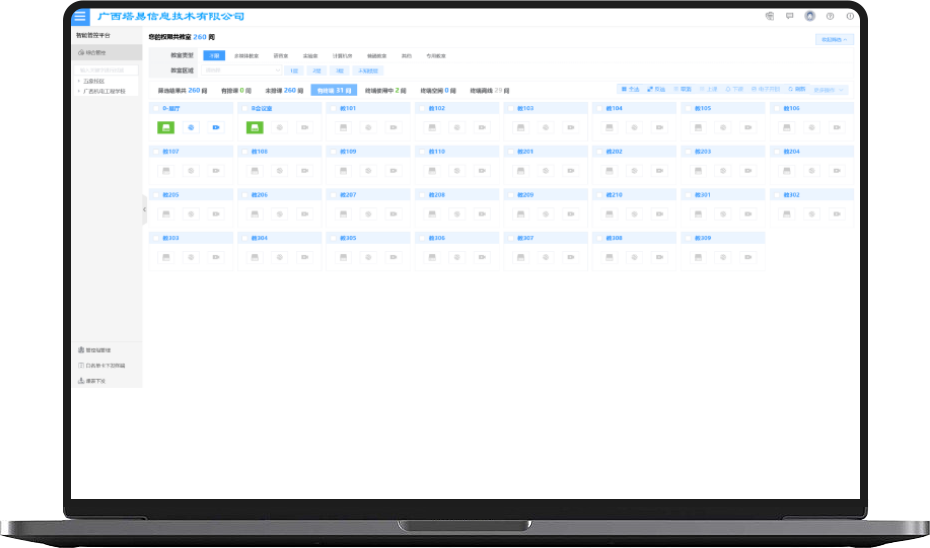This screenshot has width=930, height=548.
Task: Open the message chat icon in header
Action: (x=789, y=16)
